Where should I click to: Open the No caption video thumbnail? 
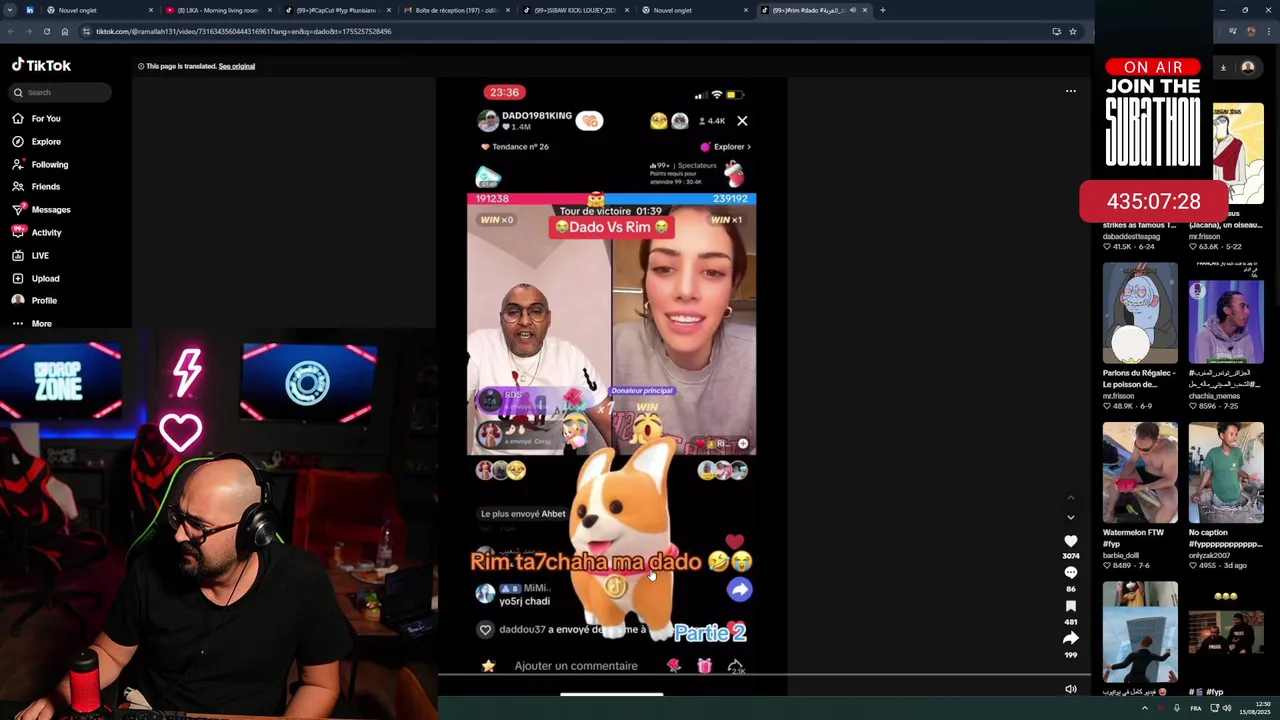[x=1226, y=472]
